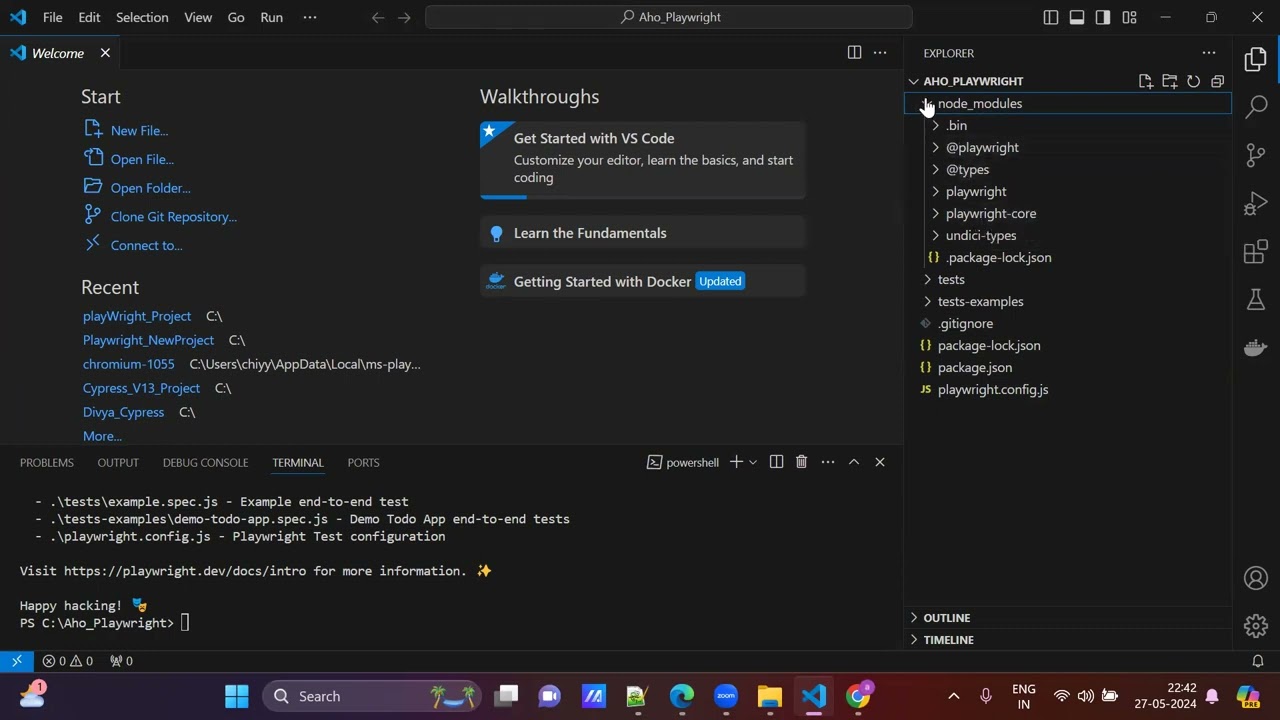Open Source Control view in activity bar
This screenshot has height=720, width=1280.
1256,155
